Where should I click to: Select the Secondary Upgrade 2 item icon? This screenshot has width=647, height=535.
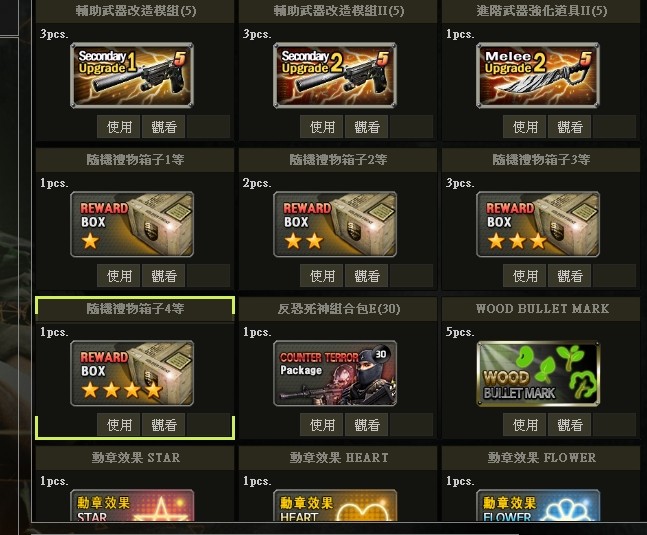click(x=335, y=75)
